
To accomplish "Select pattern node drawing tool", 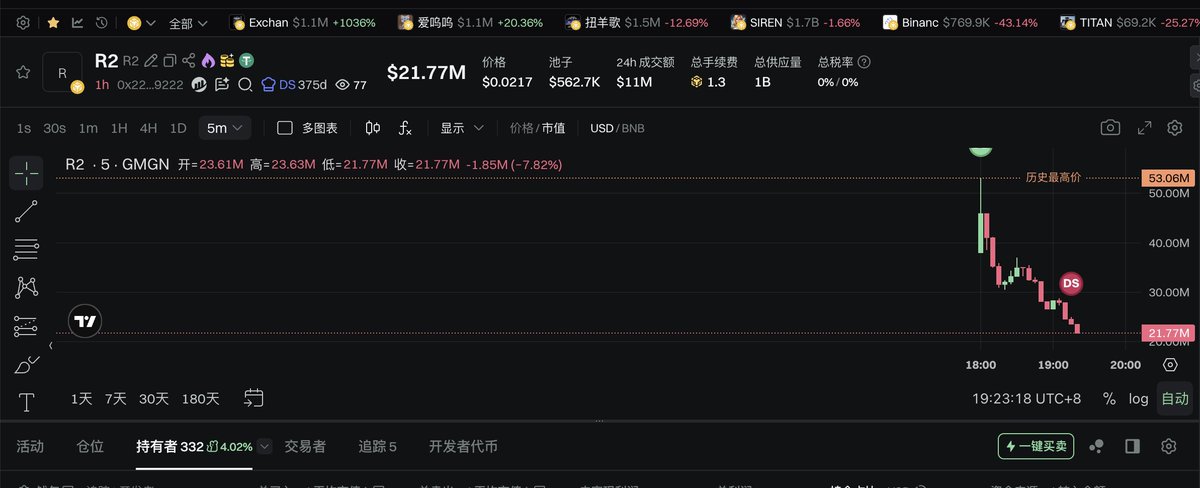I will (x=27, y=287).
